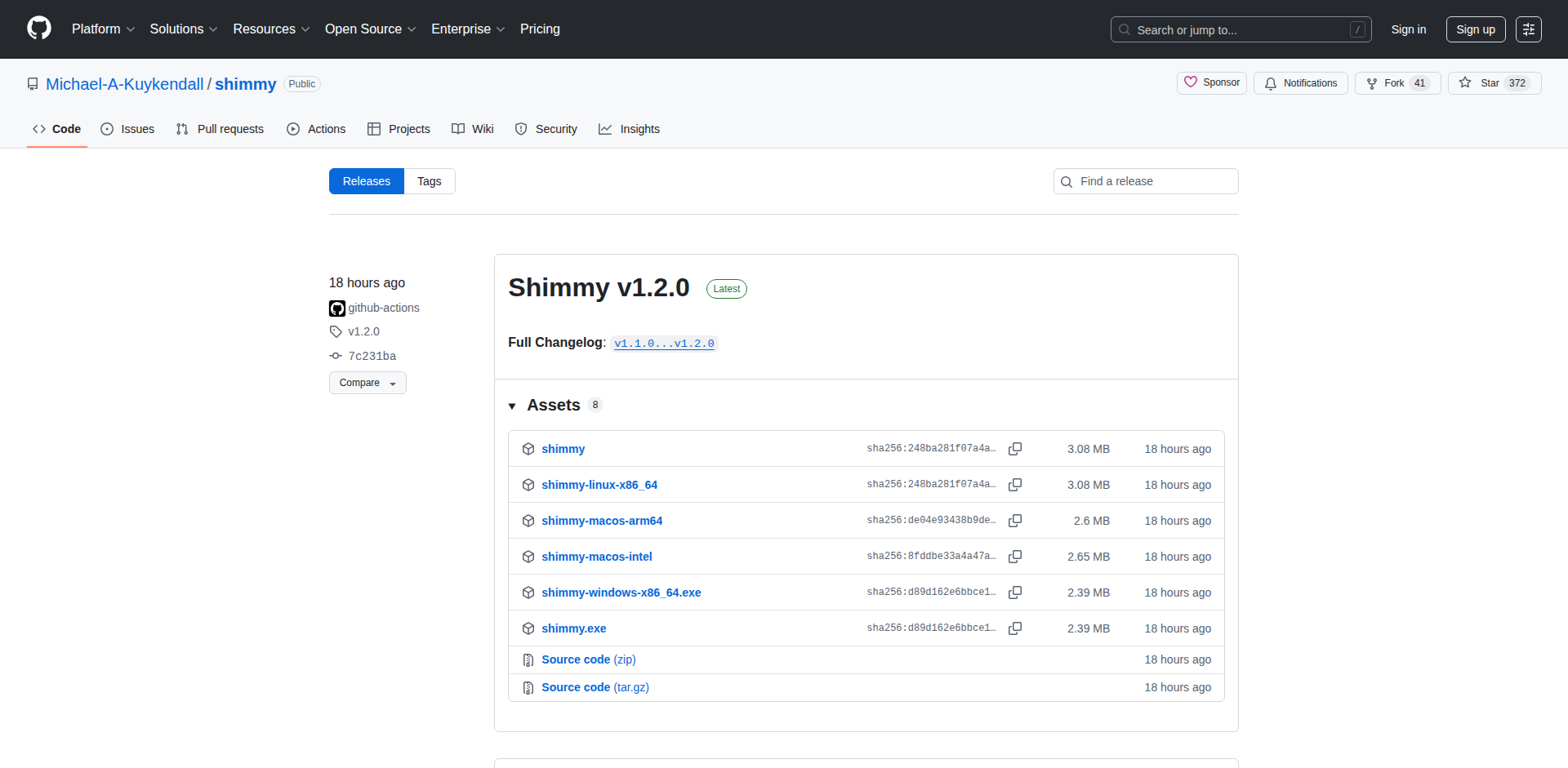Click the package icon beside shimmy-macos-arm64
This screenshot has height=768, width=1568.
click(x=528, y=521)
